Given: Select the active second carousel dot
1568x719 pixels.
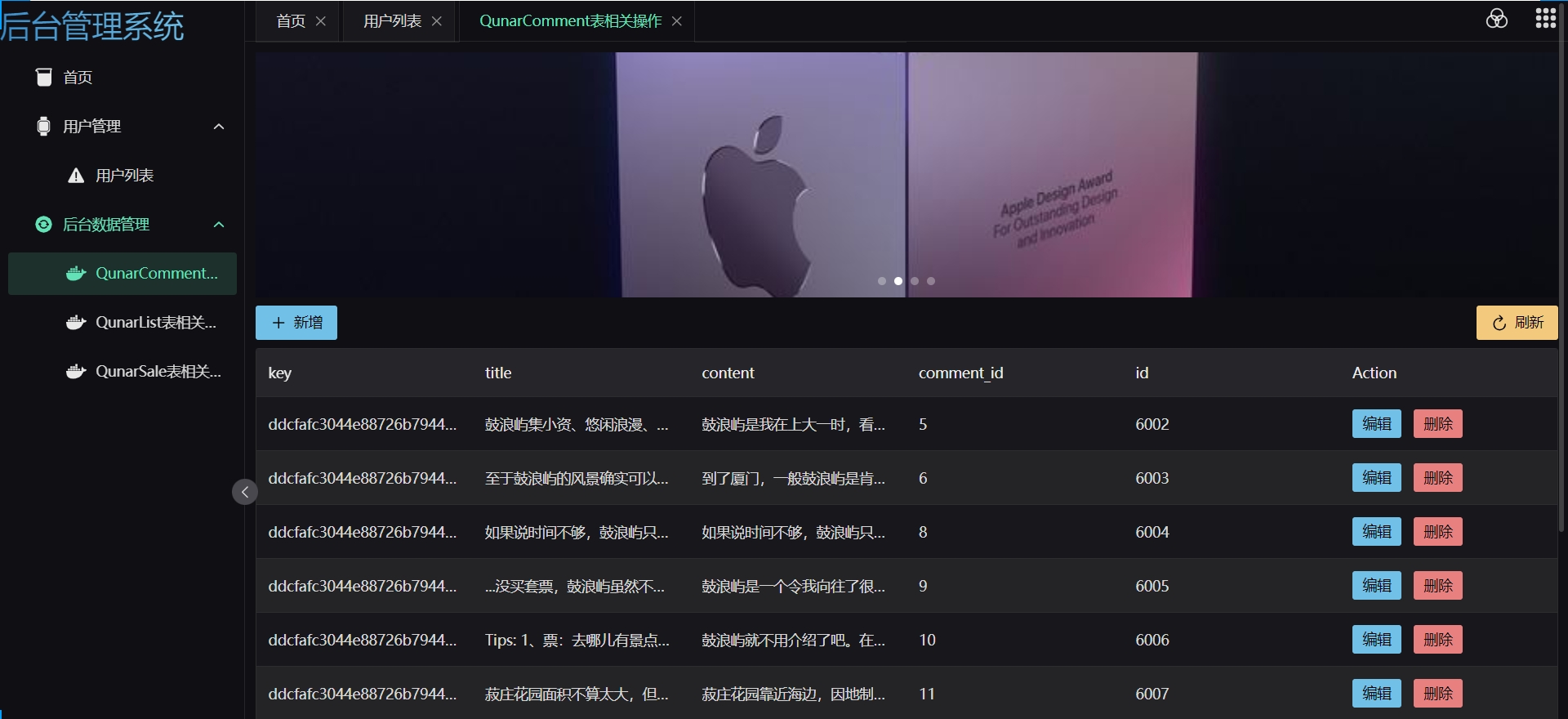Looking at the screenshot, I should (x=898, y=281).
